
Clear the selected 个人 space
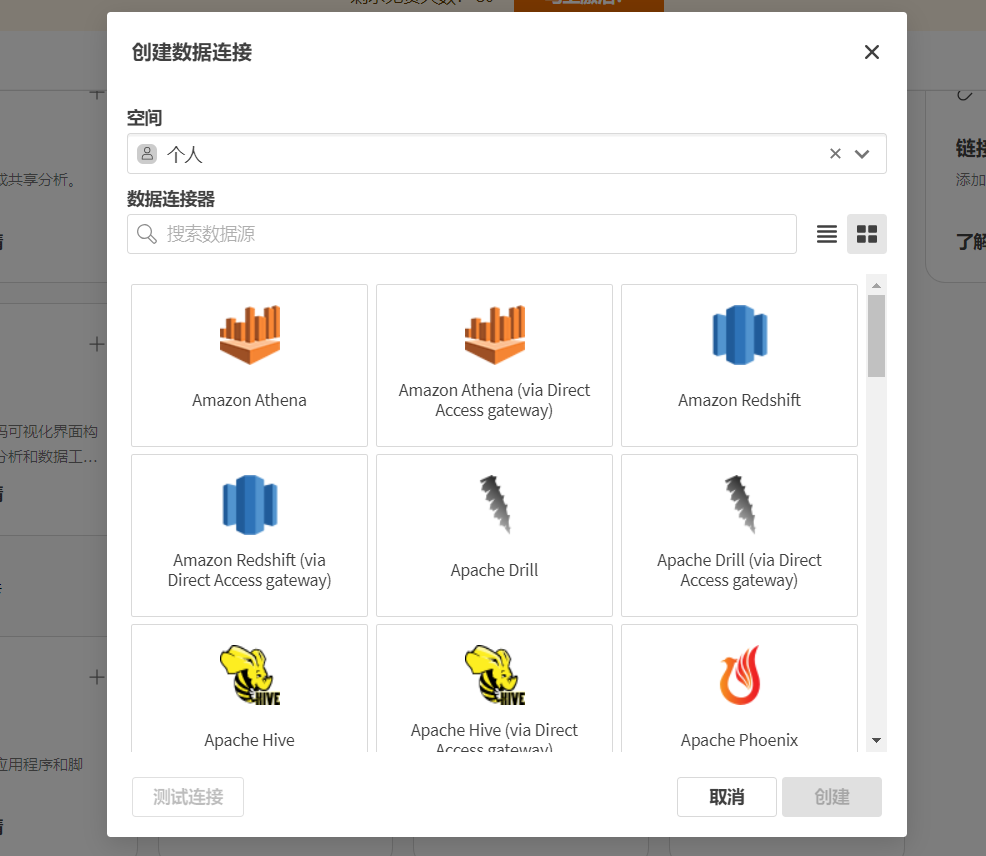click(835, 153)
